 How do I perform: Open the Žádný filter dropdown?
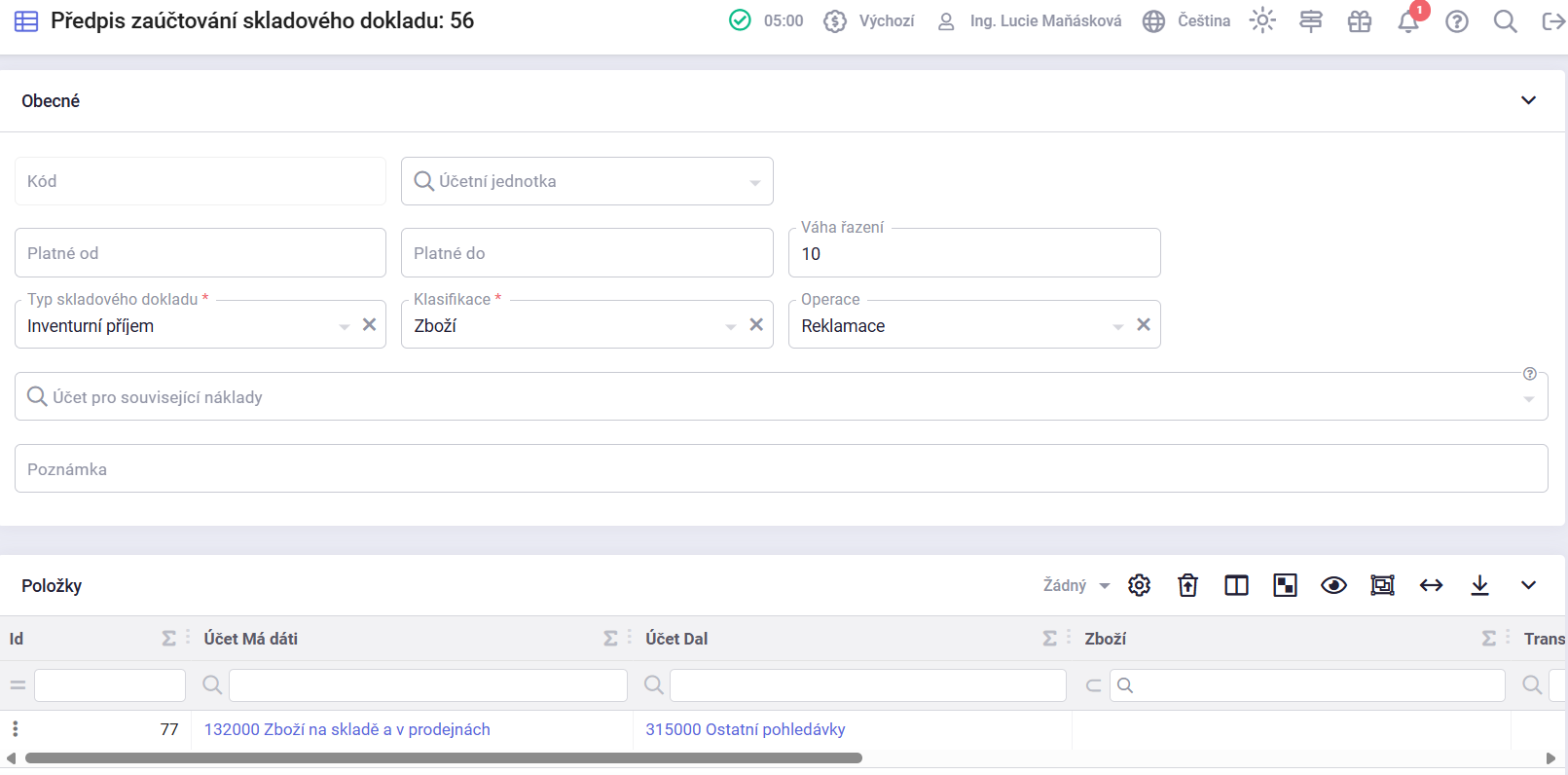coord(1076,585)
